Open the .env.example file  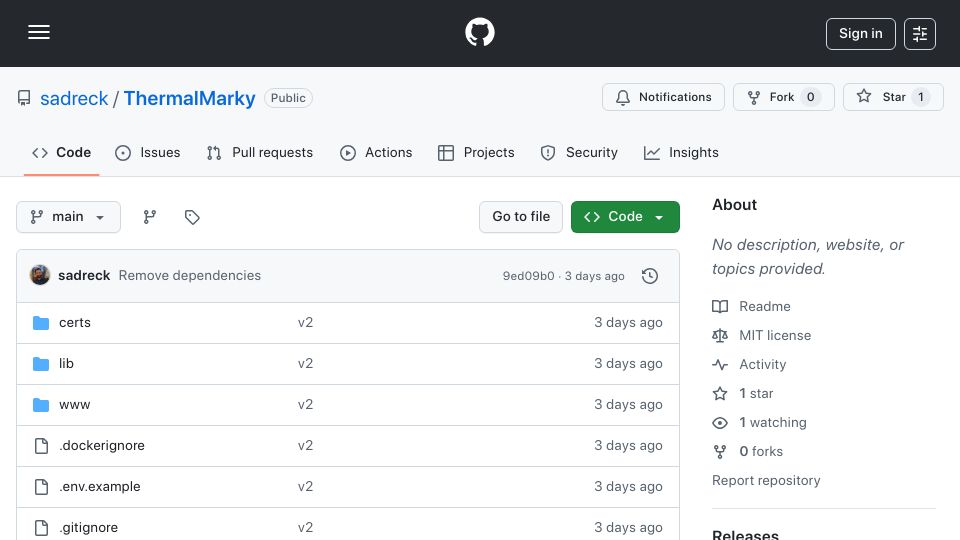pos(100,487)
